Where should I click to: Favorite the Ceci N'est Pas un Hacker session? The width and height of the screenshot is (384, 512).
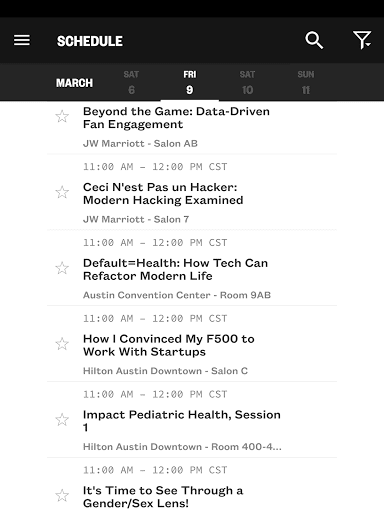coord(62,192)
